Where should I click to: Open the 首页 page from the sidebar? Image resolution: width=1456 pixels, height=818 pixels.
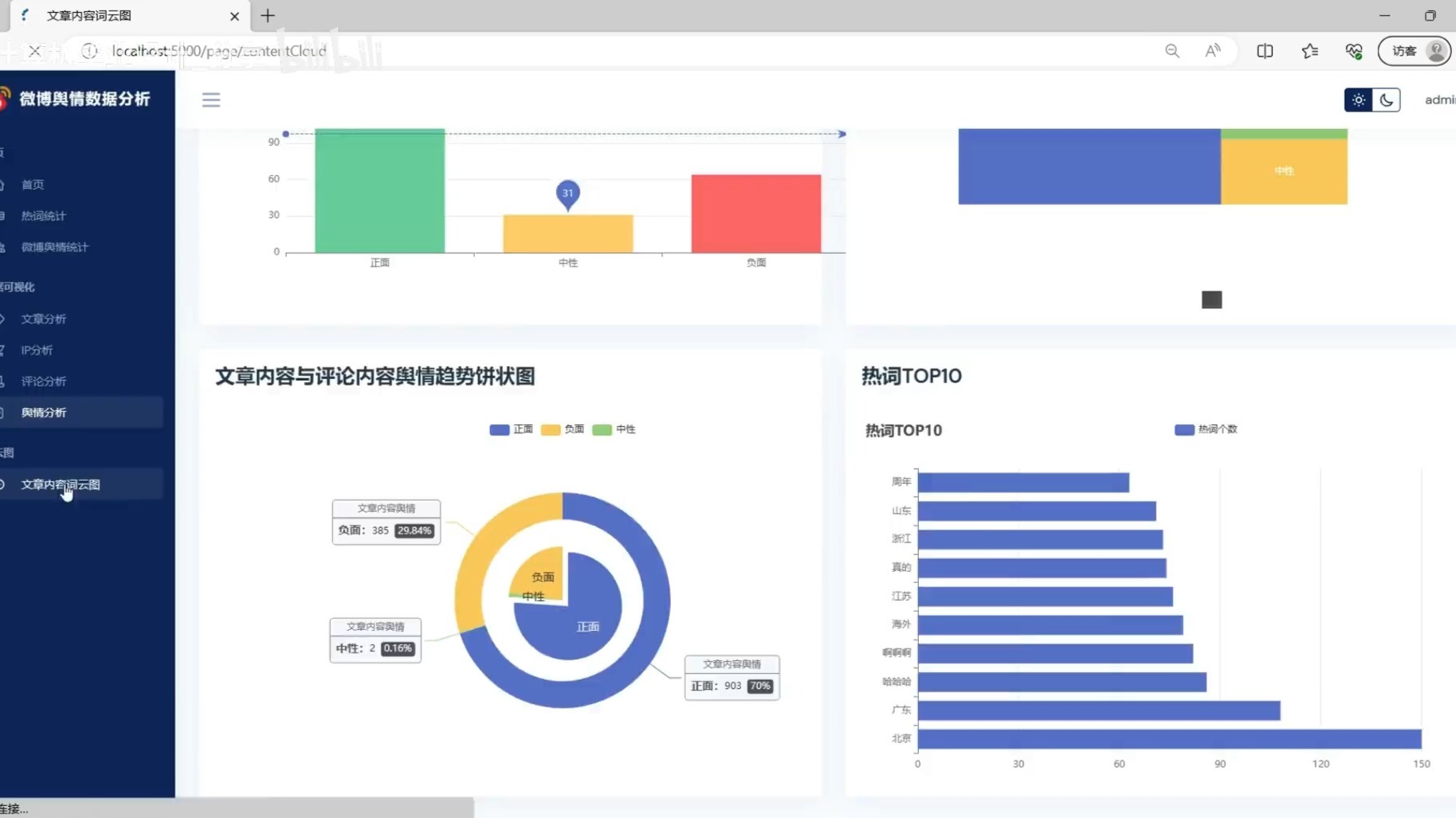click(33, 184)
